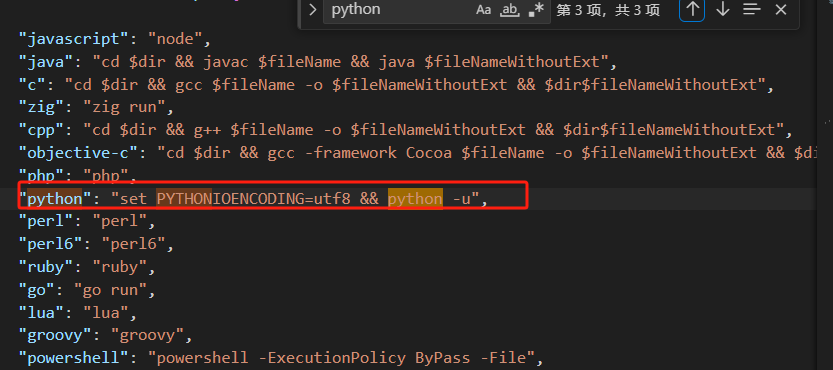Screen dimensions: 833x370
Task: Expand replace field chevron in find widget
Action: (312, 10)
